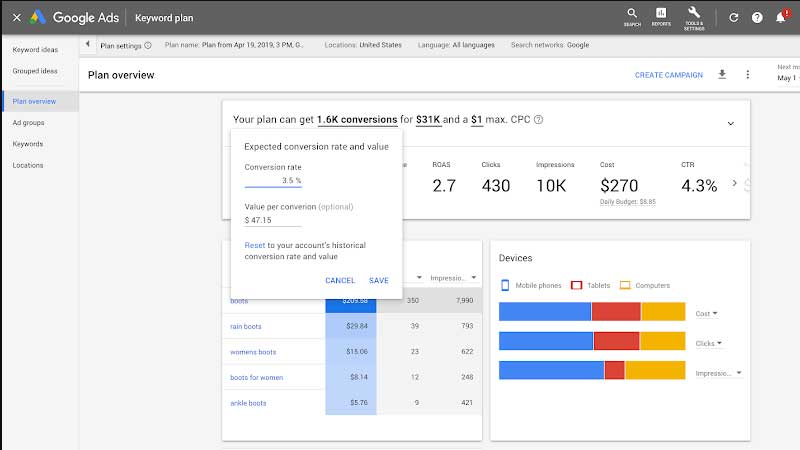The image size is (800, 450).
Task: Open the ankle boots keyword
Action: pos(248,403)
